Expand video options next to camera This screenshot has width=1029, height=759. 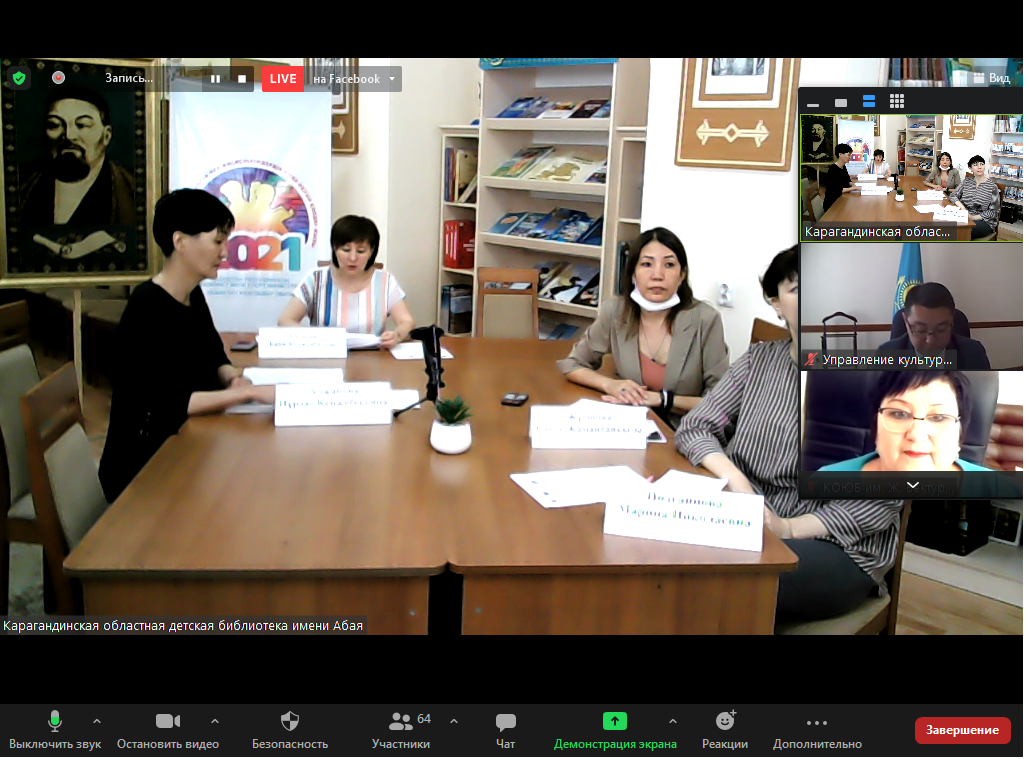215,721
